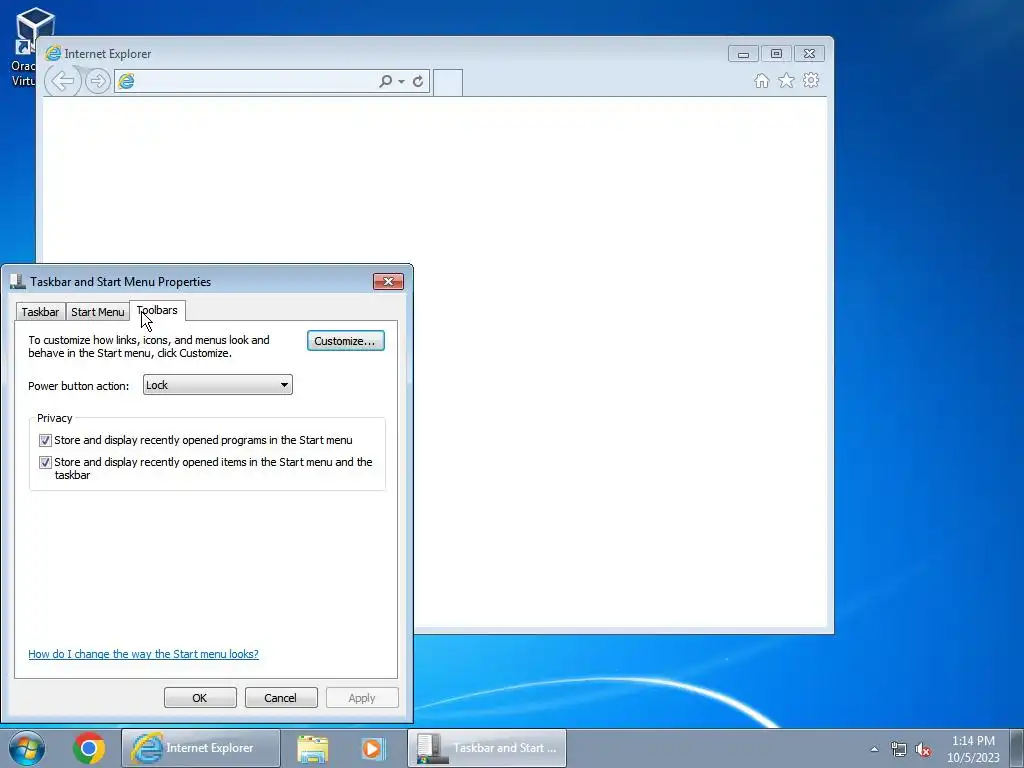Click the Internet Explorer forward arrow
The height and width of the screenshot is (768, 1024).
click(x=97, y=81)
